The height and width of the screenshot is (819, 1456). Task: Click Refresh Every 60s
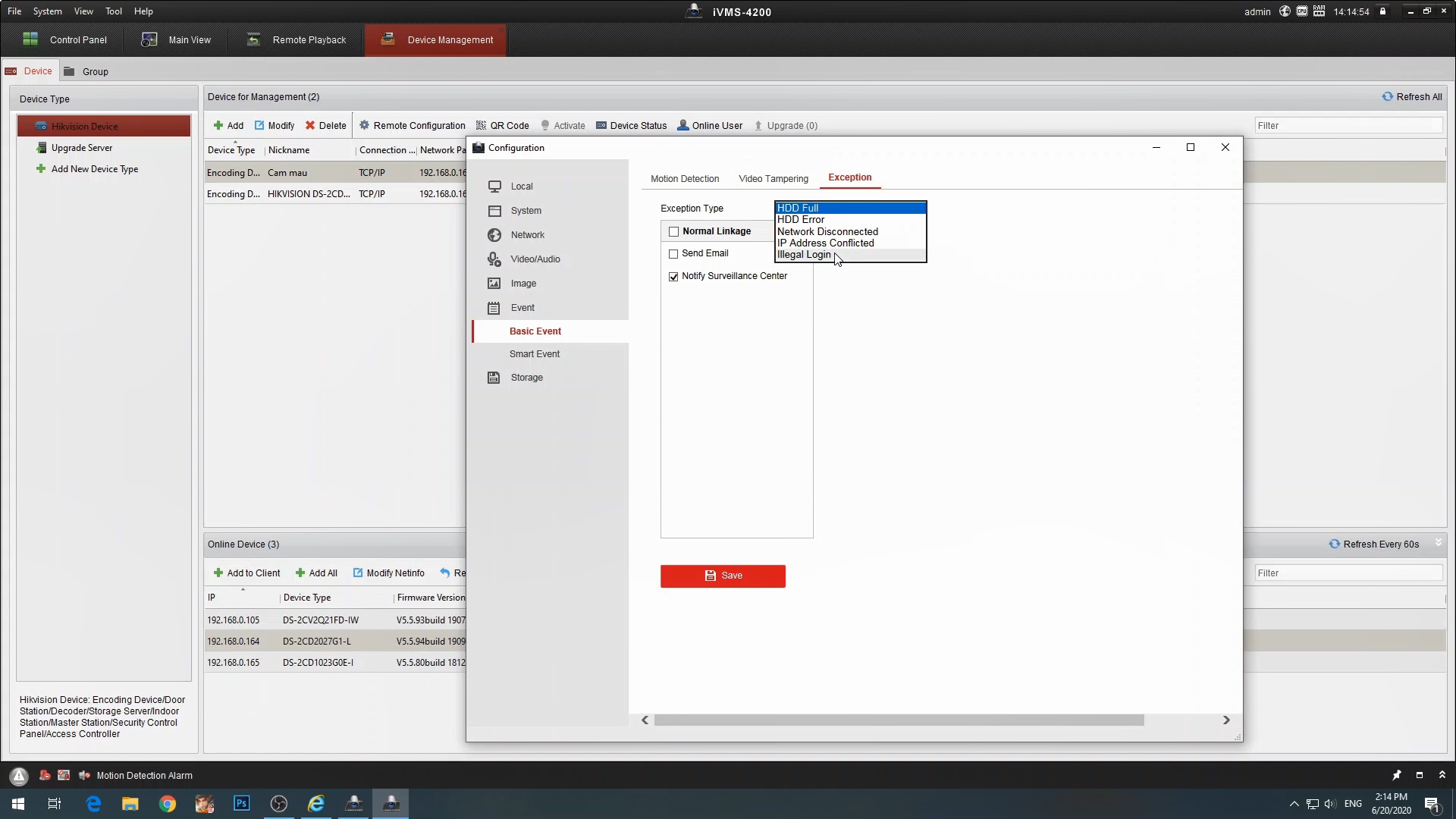coord(1374,544)
